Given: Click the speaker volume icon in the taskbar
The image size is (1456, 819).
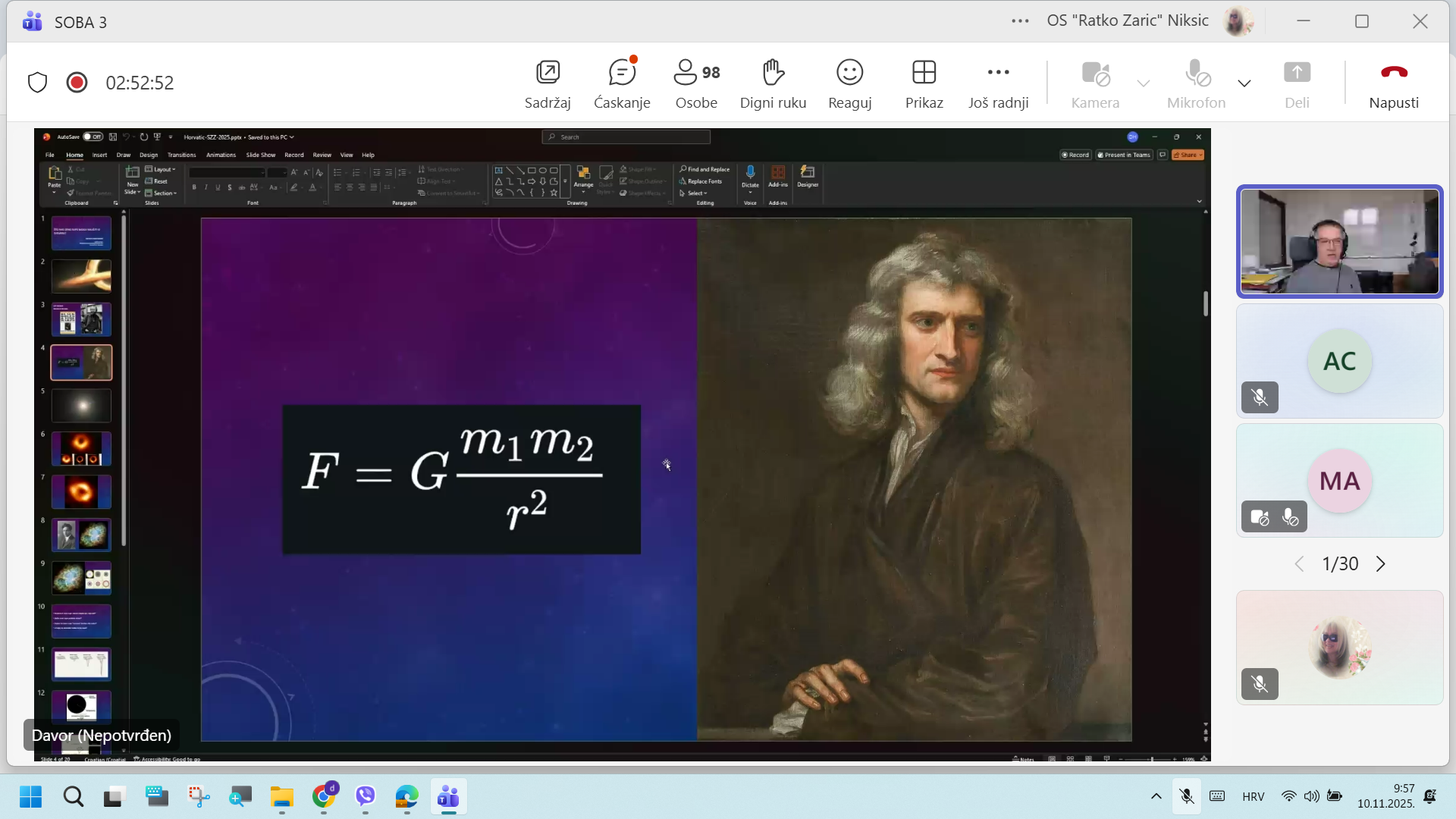Looking at the screenshot, I should pos(1311,796).
